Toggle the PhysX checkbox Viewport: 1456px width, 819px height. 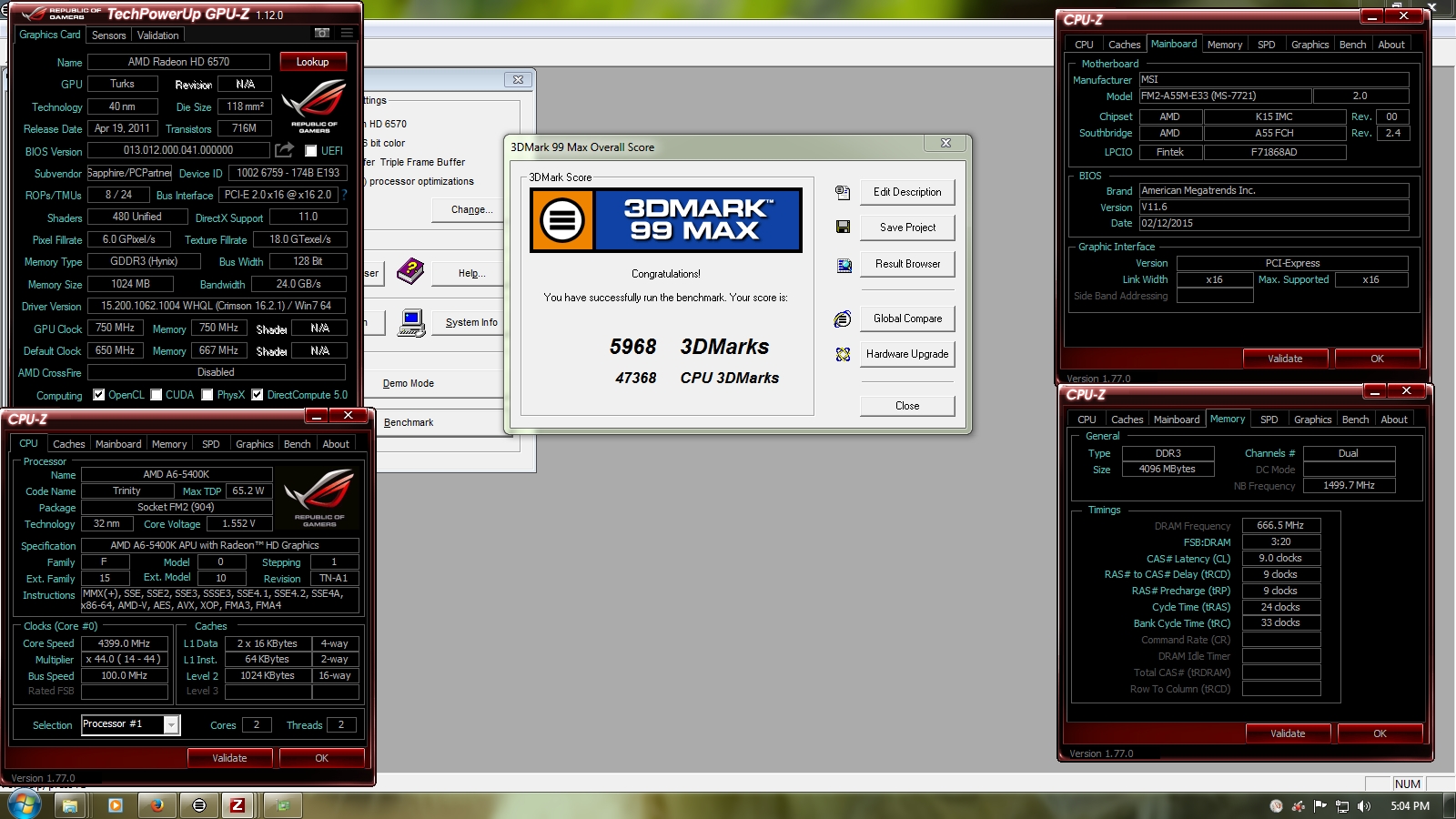[x=207, y=395]
